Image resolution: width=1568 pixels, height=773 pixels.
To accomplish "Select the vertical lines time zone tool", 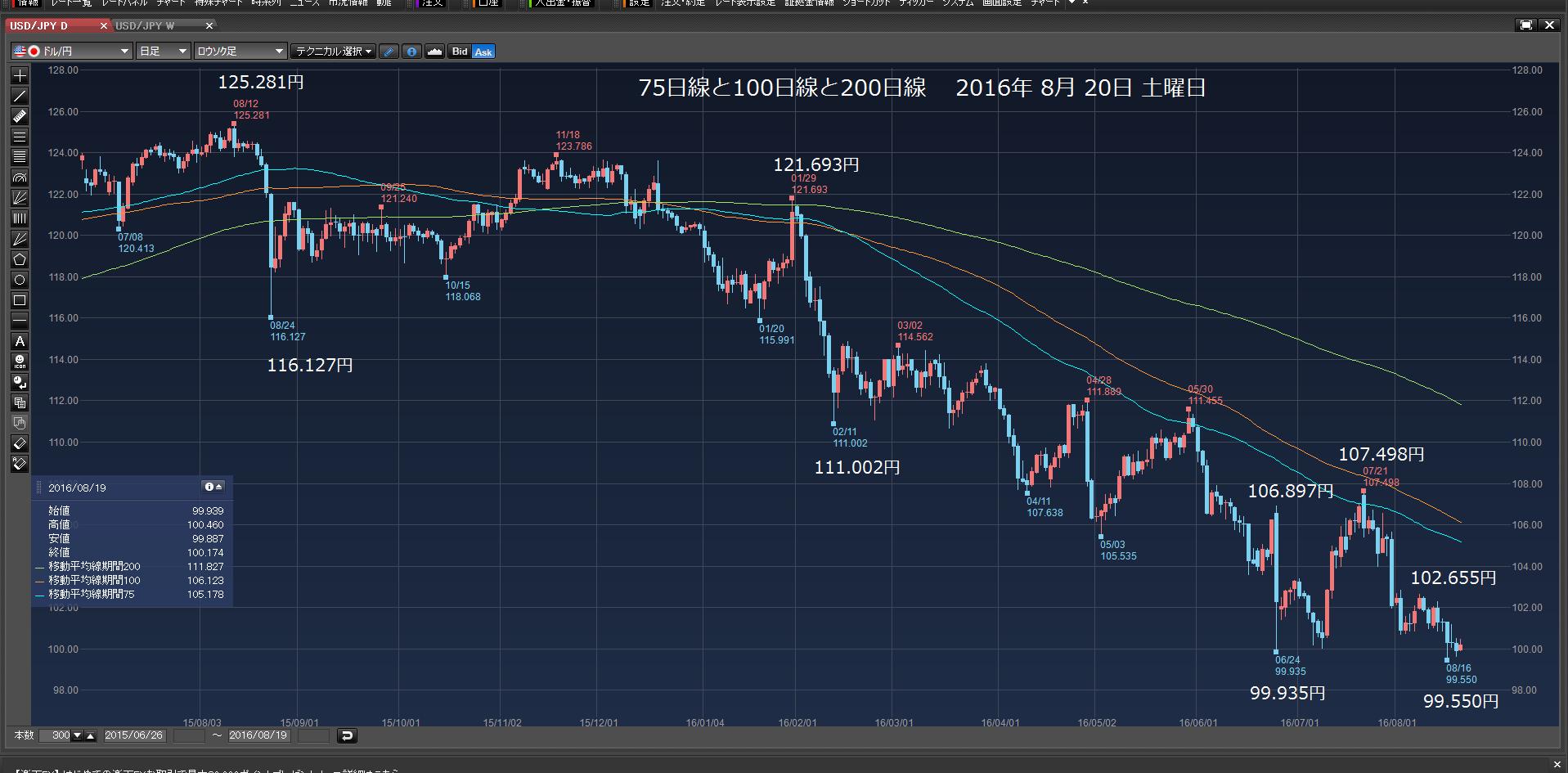I will 20,218.
